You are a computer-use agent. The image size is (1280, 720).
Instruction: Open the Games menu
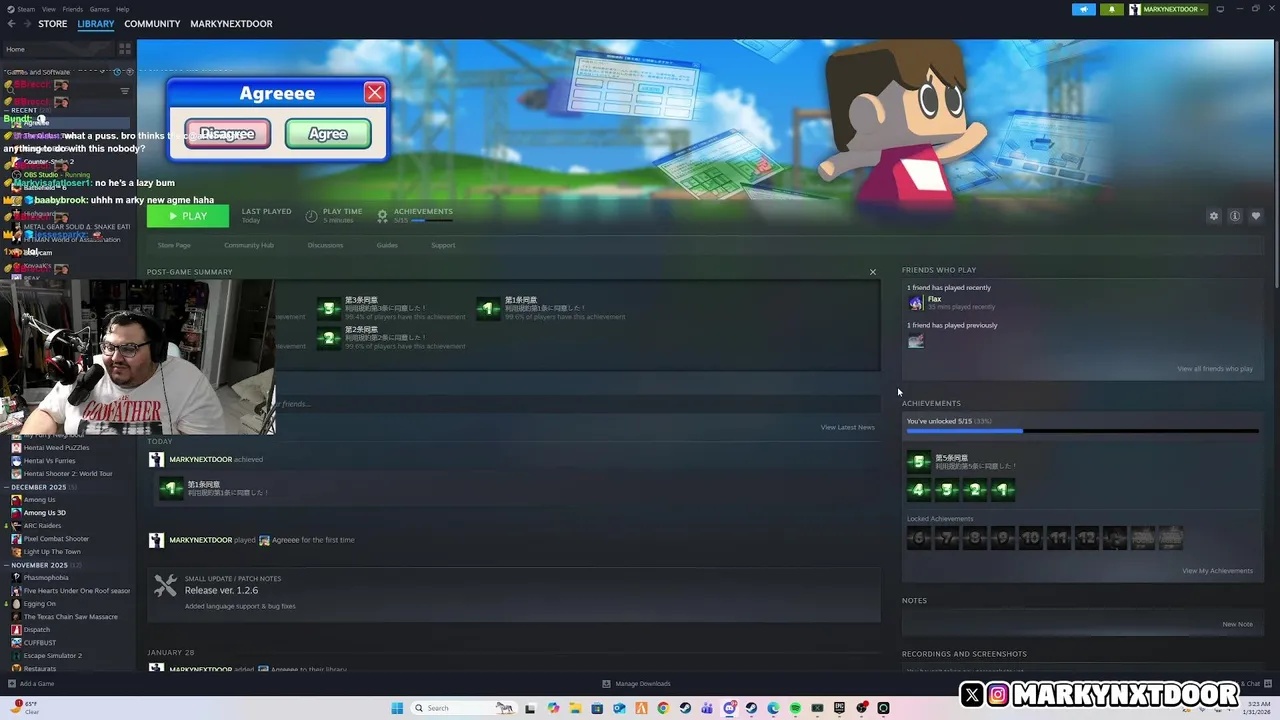point(99,9)
